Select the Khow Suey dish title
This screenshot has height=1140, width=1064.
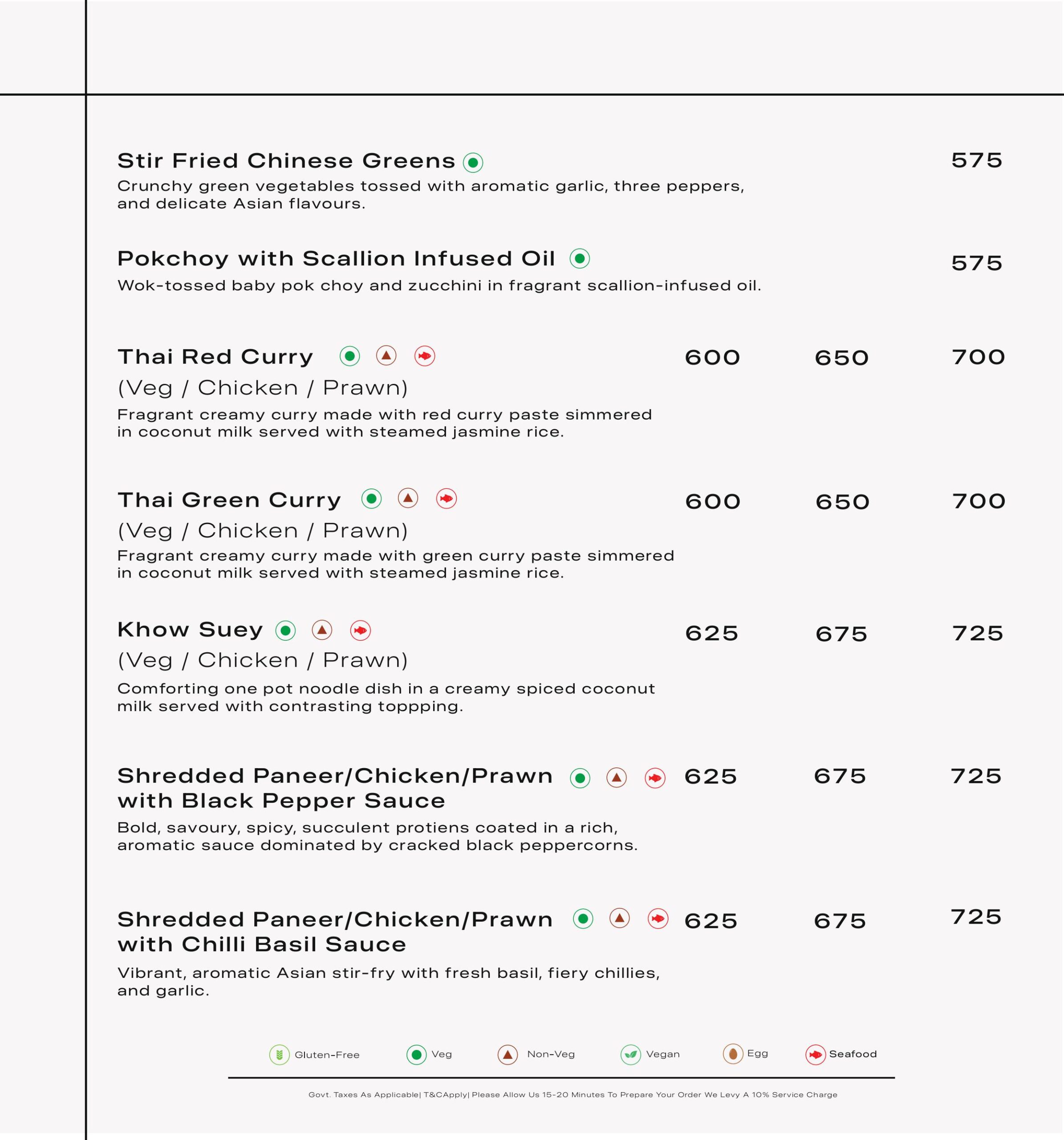pyautogui.click(x=190, y=630)
